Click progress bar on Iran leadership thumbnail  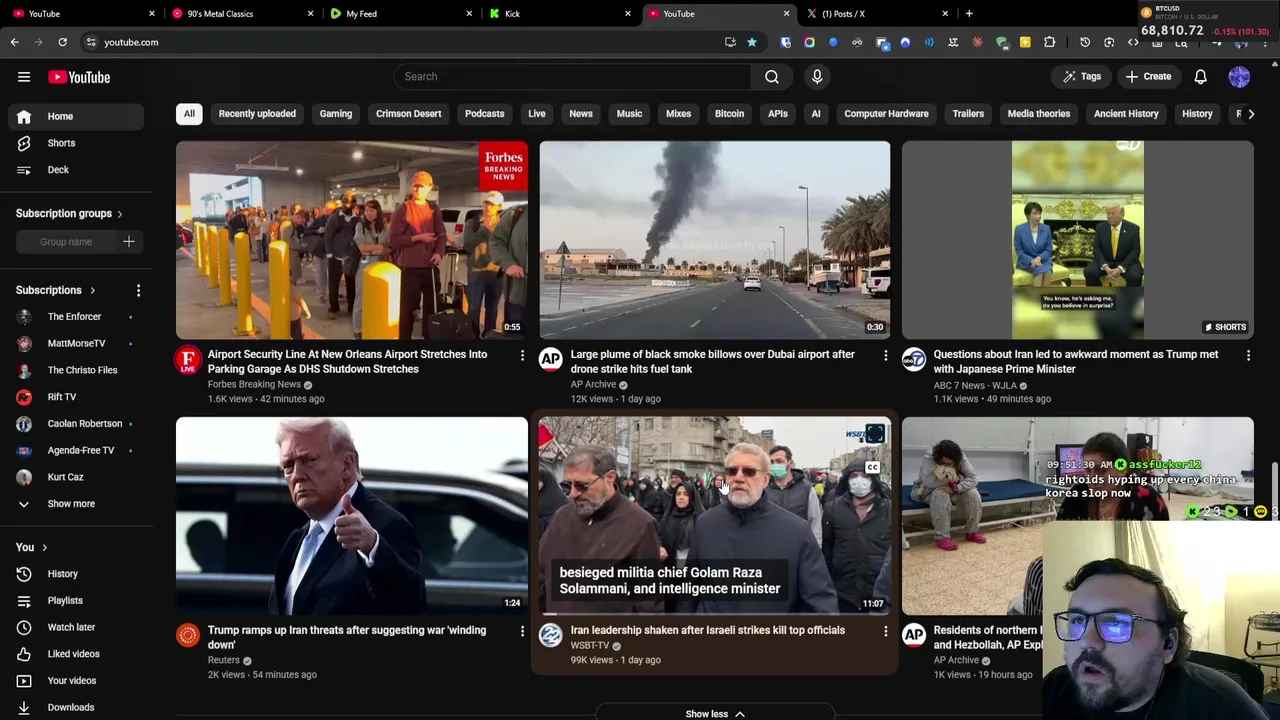(714, 612)
